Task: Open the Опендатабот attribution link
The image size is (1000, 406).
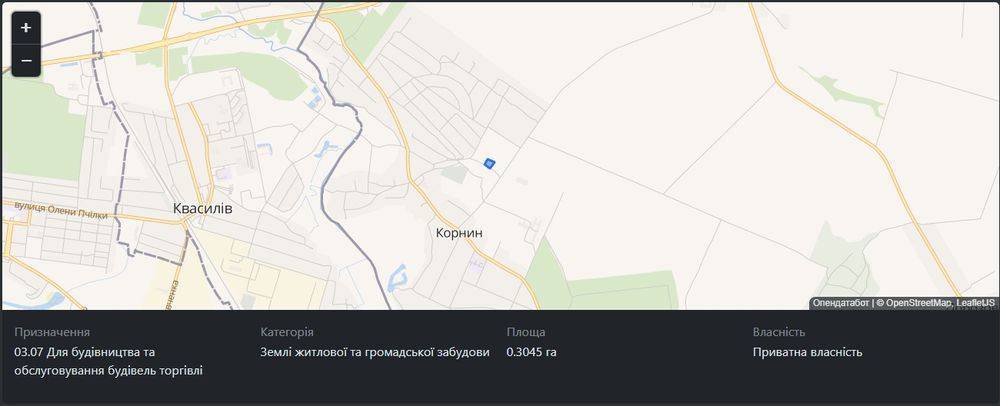Action: (x=840, y=303)
